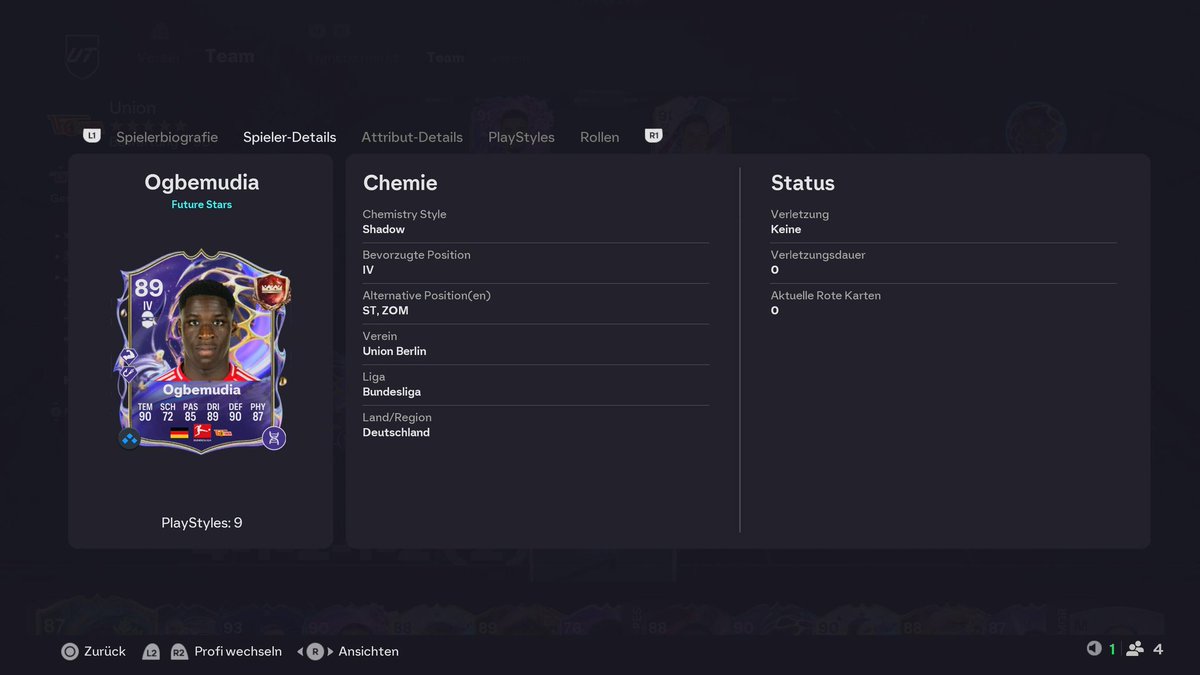Click the L2 button icon
Viewport: 1200px width, 675px height.
coord(151,651)
